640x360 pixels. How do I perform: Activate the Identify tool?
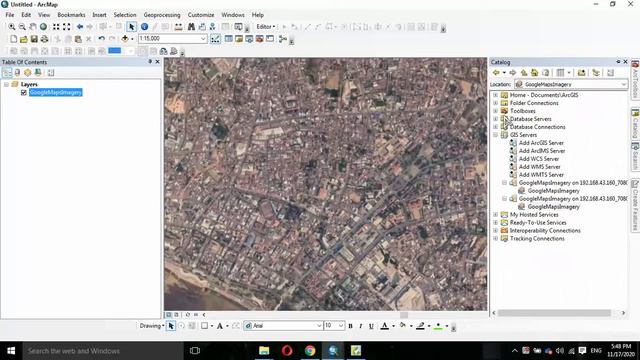(x=144, y=27)
